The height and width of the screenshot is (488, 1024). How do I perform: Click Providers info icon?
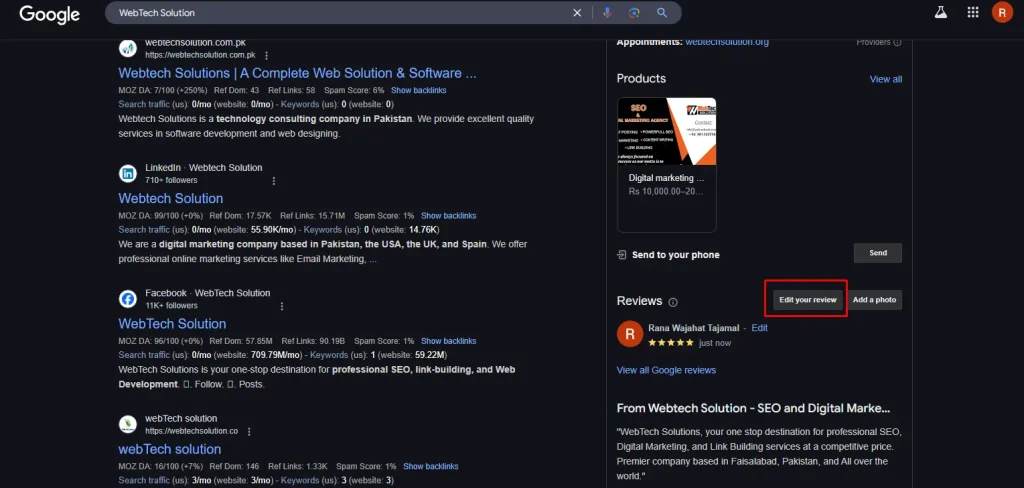pos(897,42)
